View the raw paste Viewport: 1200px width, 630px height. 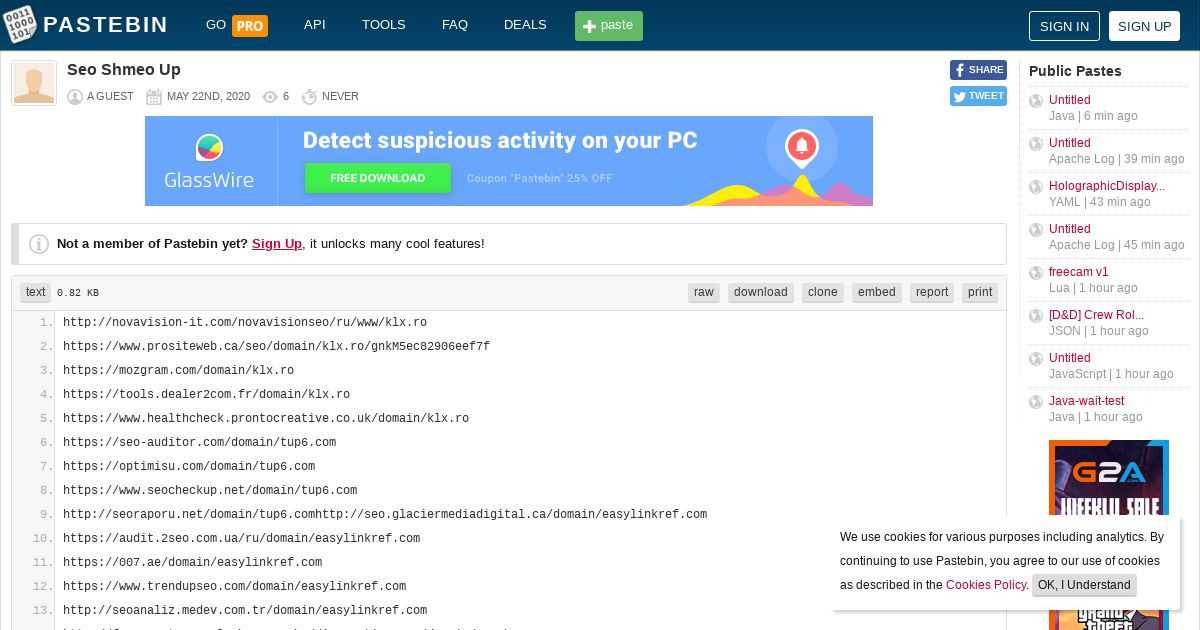(x=704, y=292)
